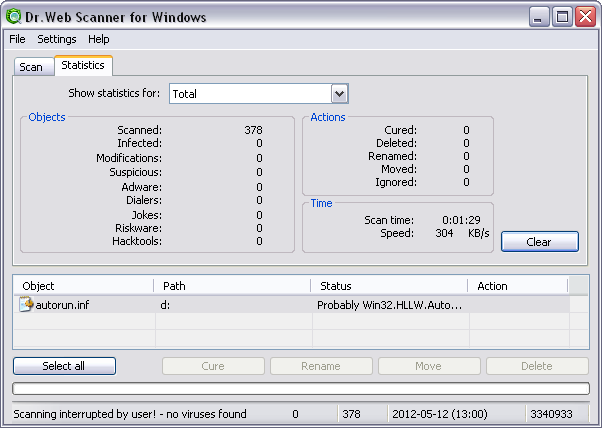Click status 'Probably Win32.HLLW.Auto...'
Image resolution: width=602 pixels, height=428 pixels.
click(x=389, y=305)
